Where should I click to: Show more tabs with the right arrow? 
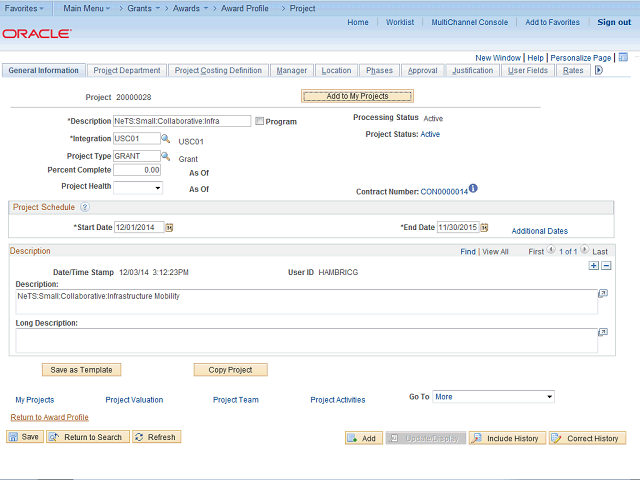(x=599, y=71)
